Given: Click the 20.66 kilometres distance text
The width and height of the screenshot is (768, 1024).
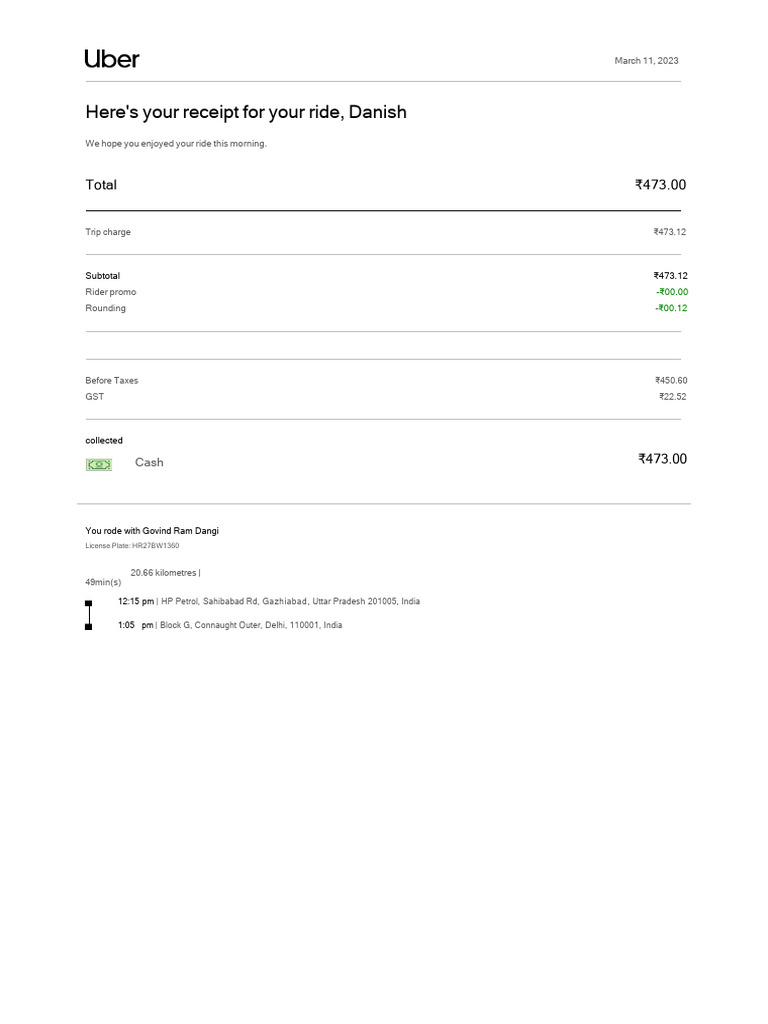Looking at the screenshot, I should coord(163,573).
